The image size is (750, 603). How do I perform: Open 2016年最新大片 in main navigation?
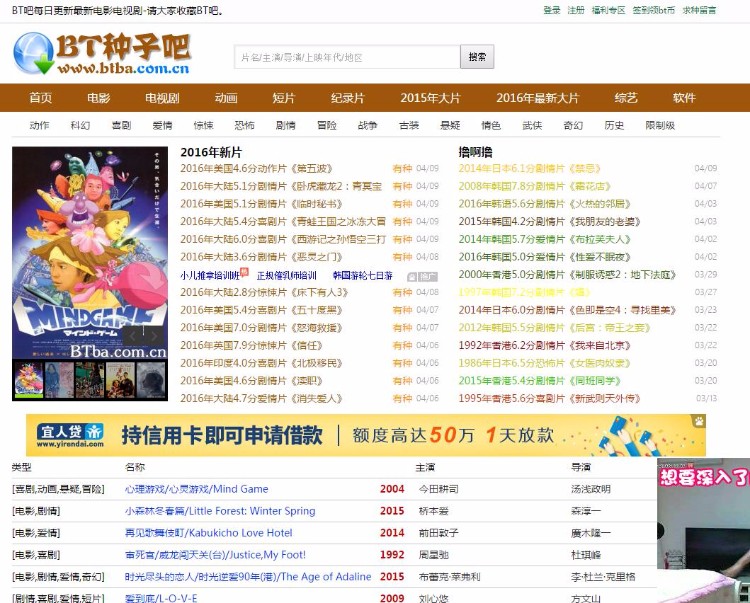tap(538, 98)
